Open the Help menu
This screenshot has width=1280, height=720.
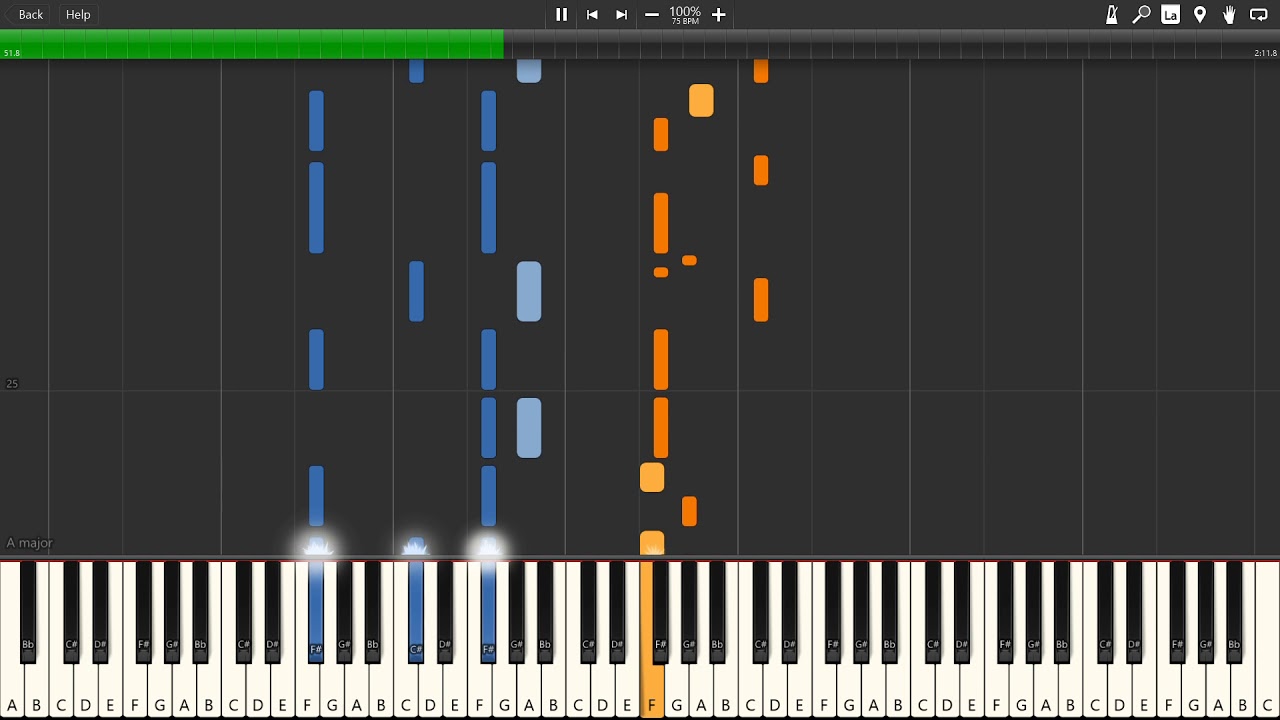(x=78, y=15)
